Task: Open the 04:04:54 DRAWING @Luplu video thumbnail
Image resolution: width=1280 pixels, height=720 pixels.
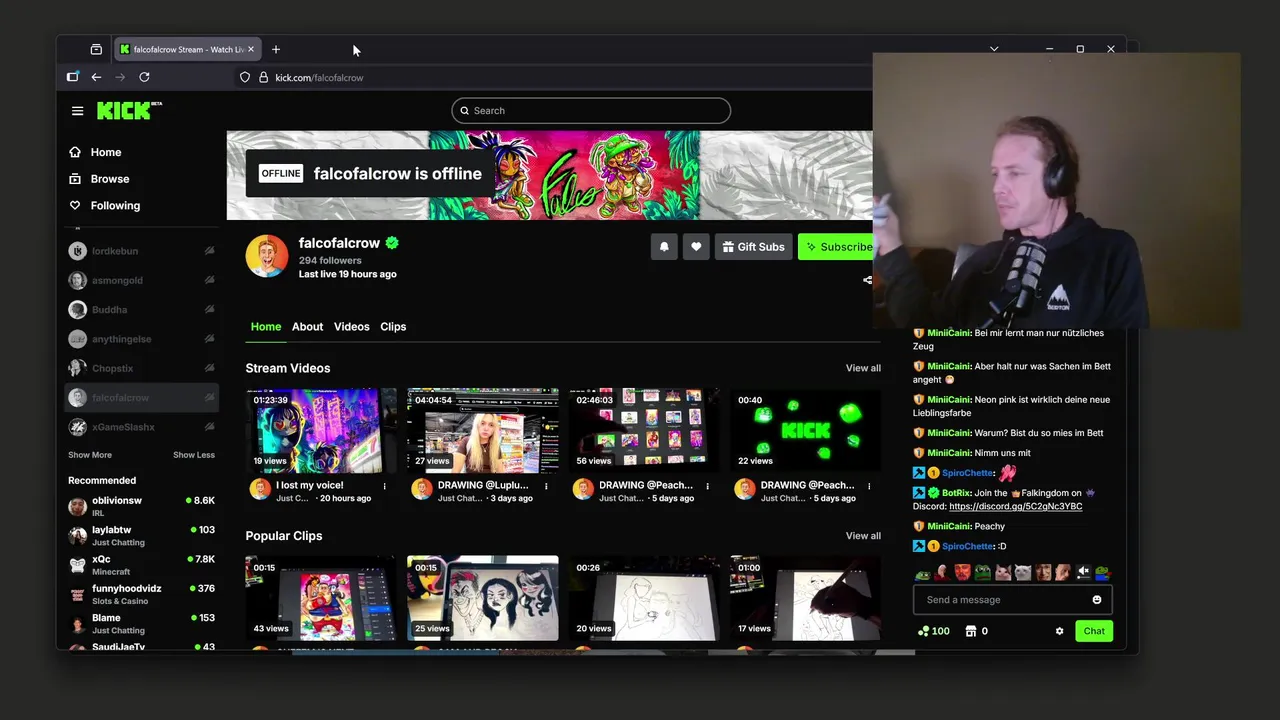Action: pyautogui.click(x=483, y=430)
